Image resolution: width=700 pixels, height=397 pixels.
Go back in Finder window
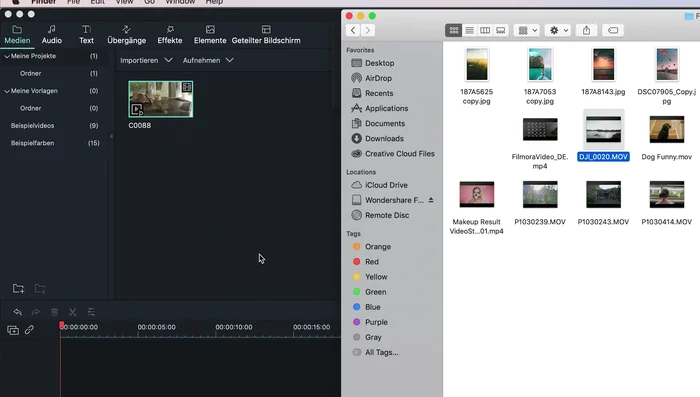[x=353, y=30]
